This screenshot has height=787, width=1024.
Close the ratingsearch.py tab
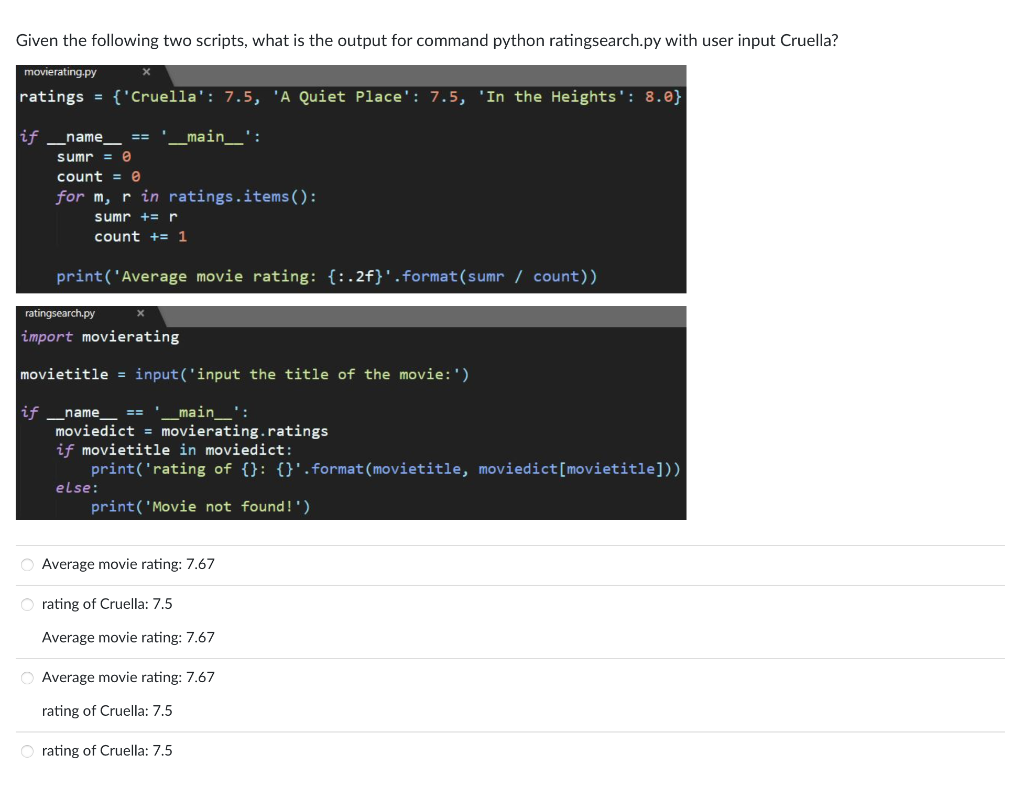140,312
